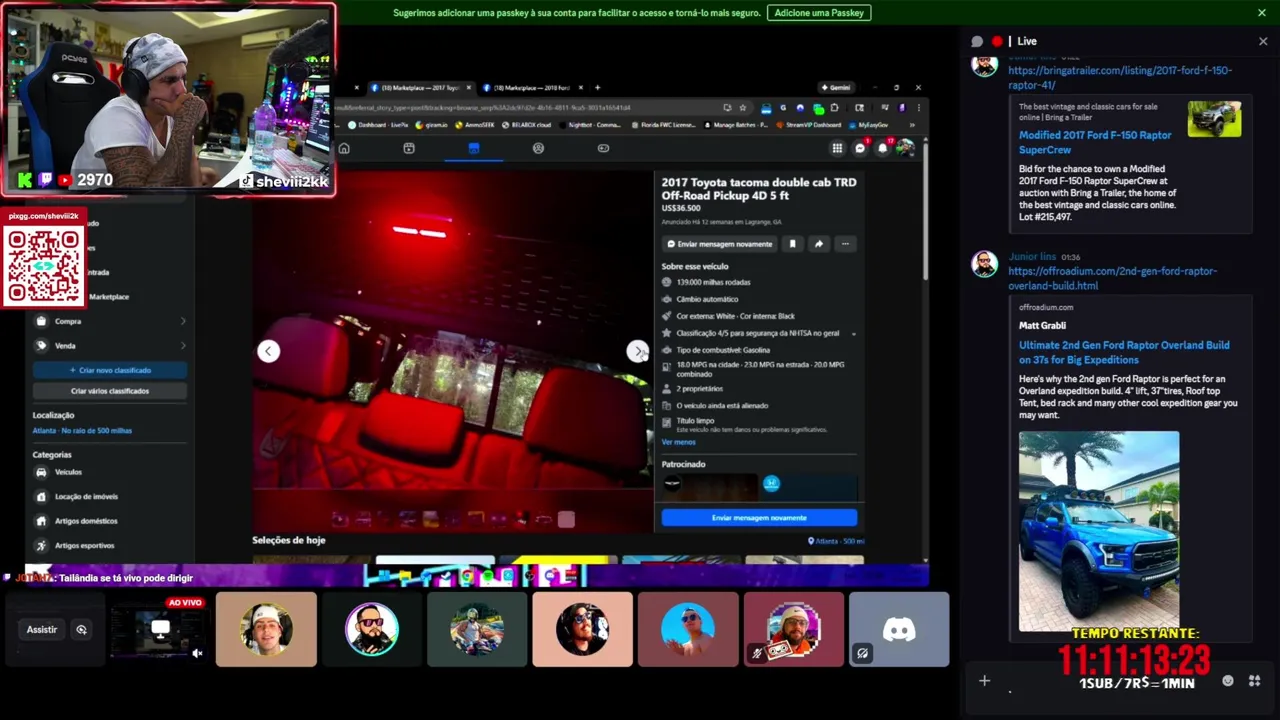Open Gemini button in Chrome
This screenshot has width=1280, height=720.
(x=836, y=88)
